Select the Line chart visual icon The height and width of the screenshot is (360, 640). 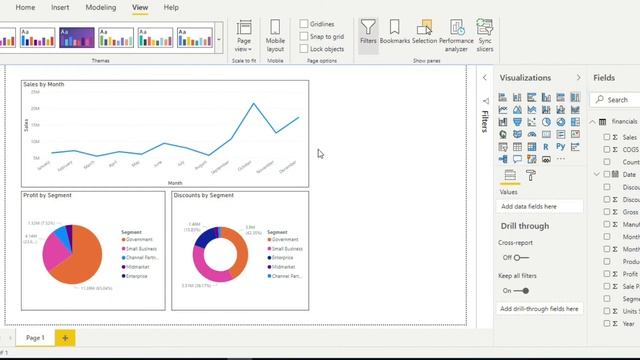coord(502,109)
